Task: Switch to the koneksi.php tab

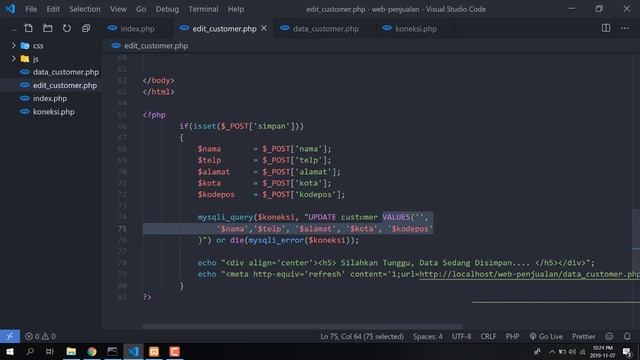Action: (x=416, y=29)
